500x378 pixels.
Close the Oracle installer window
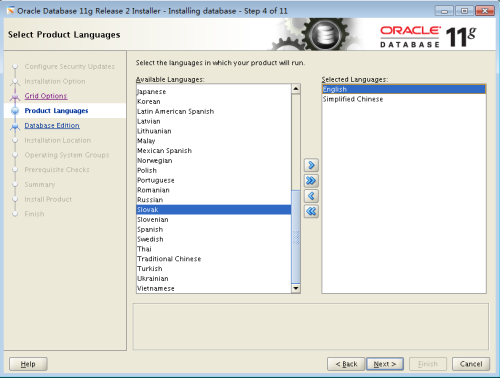pos(485,11)
